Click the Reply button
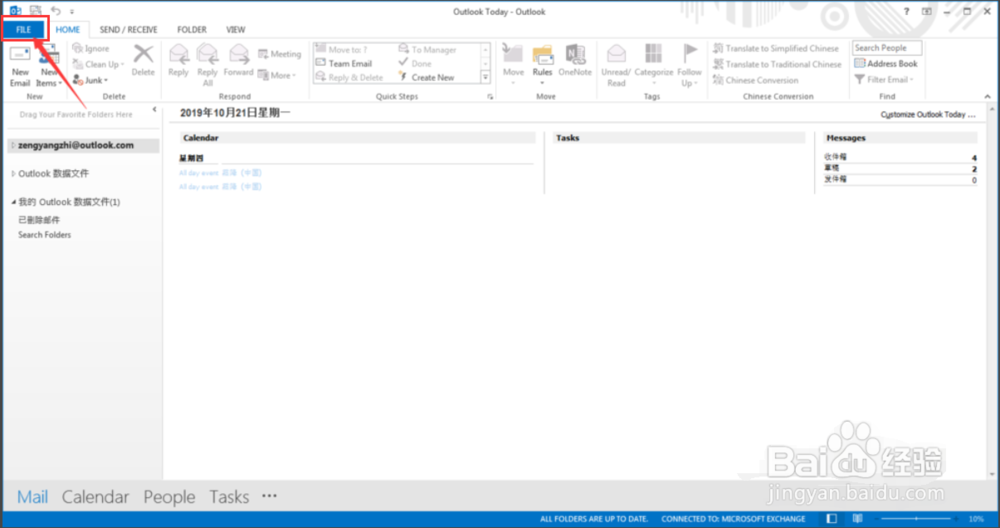The height and width of the screenshot is (528, 1000). pyautogui.click(x=179, y=61)
